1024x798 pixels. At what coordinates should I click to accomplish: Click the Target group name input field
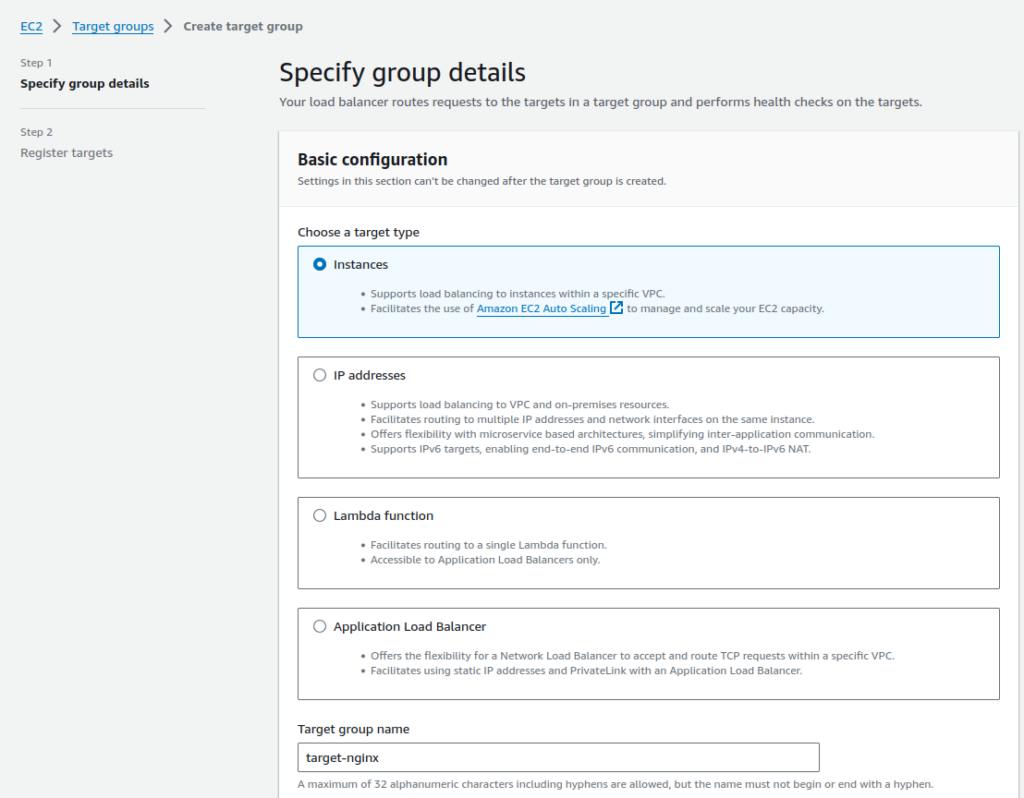tap(558, 758)
